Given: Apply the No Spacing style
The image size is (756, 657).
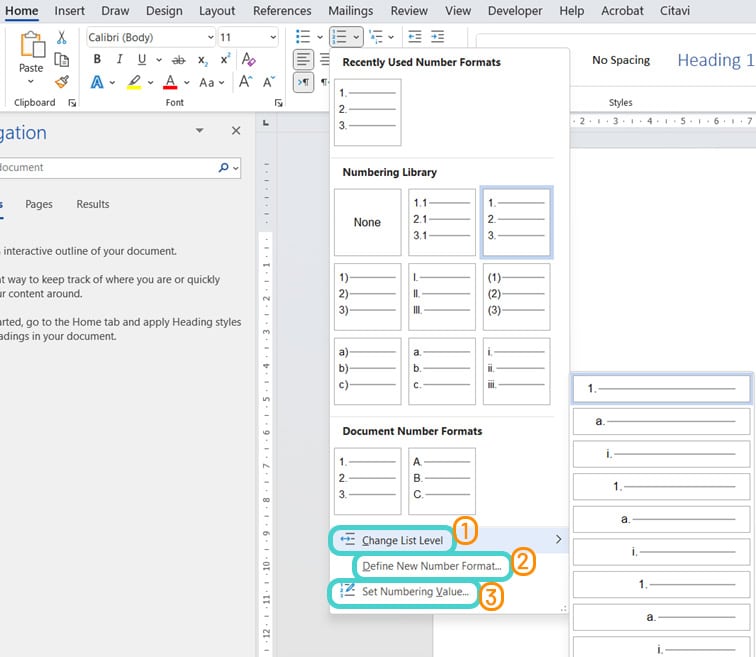Looking at the screenshot, I should pyautogui.click(x=621, y=60).
